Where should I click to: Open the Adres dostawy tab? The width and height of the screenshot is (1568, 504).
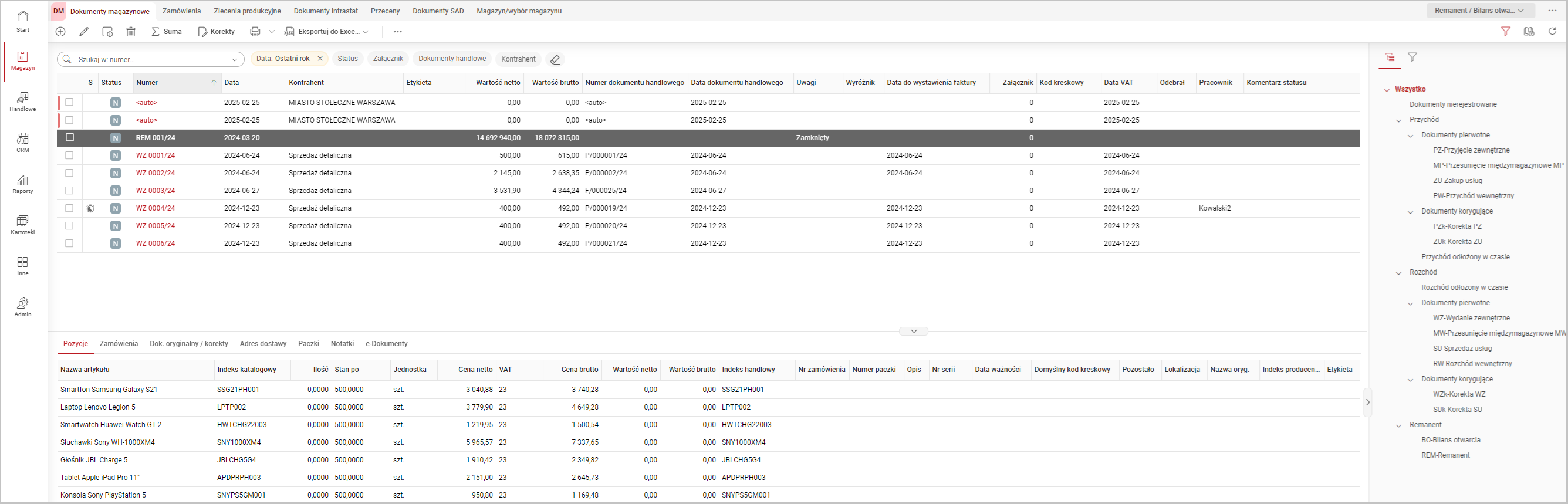click(263, 344)
